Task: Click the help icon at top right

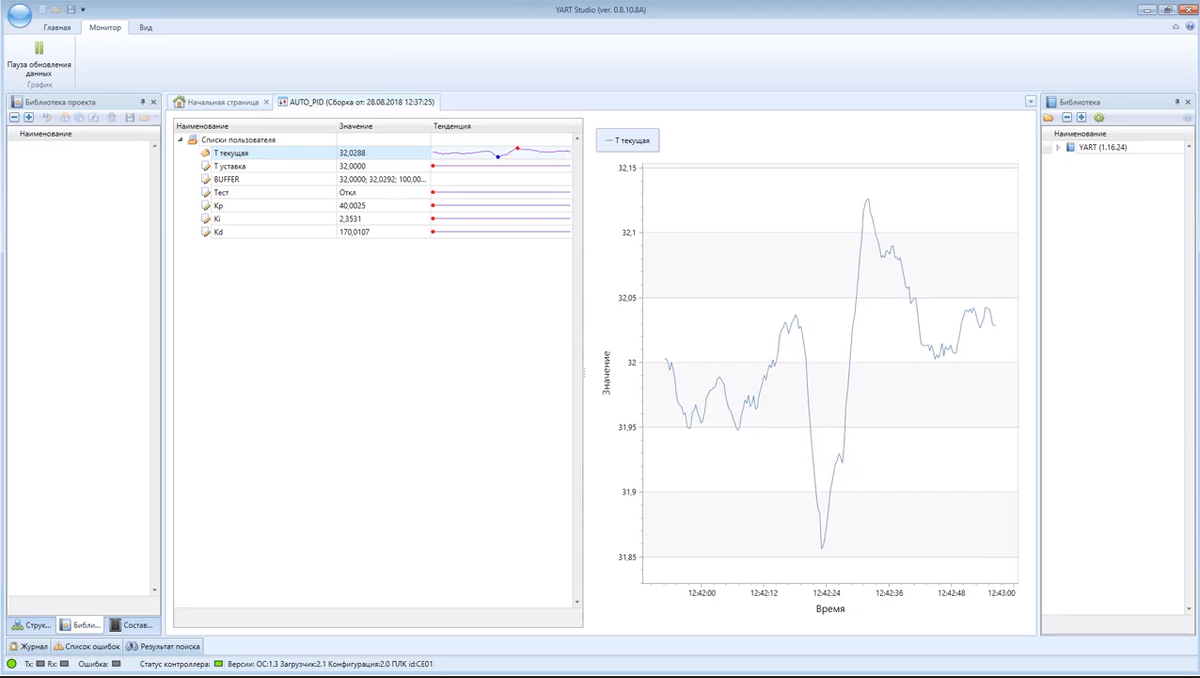Action: tap(1188, 27)
